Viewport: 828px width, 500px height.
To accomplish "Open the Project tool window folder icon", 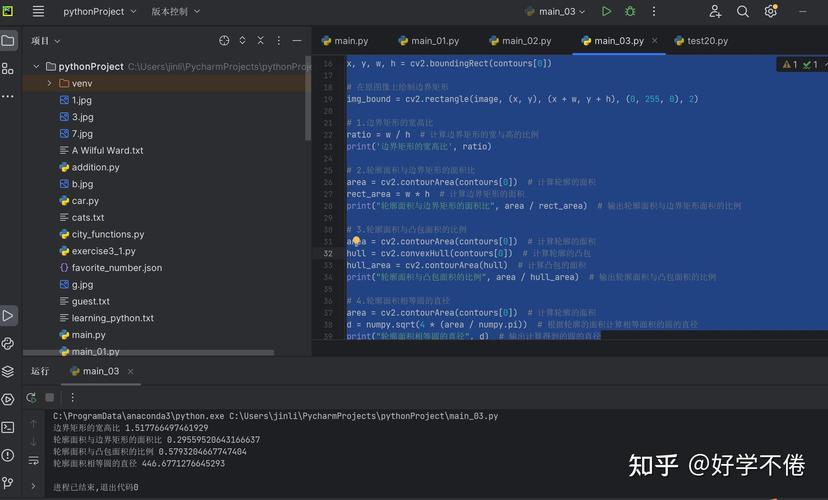I will pyautogui.click(x=8, y=41).
